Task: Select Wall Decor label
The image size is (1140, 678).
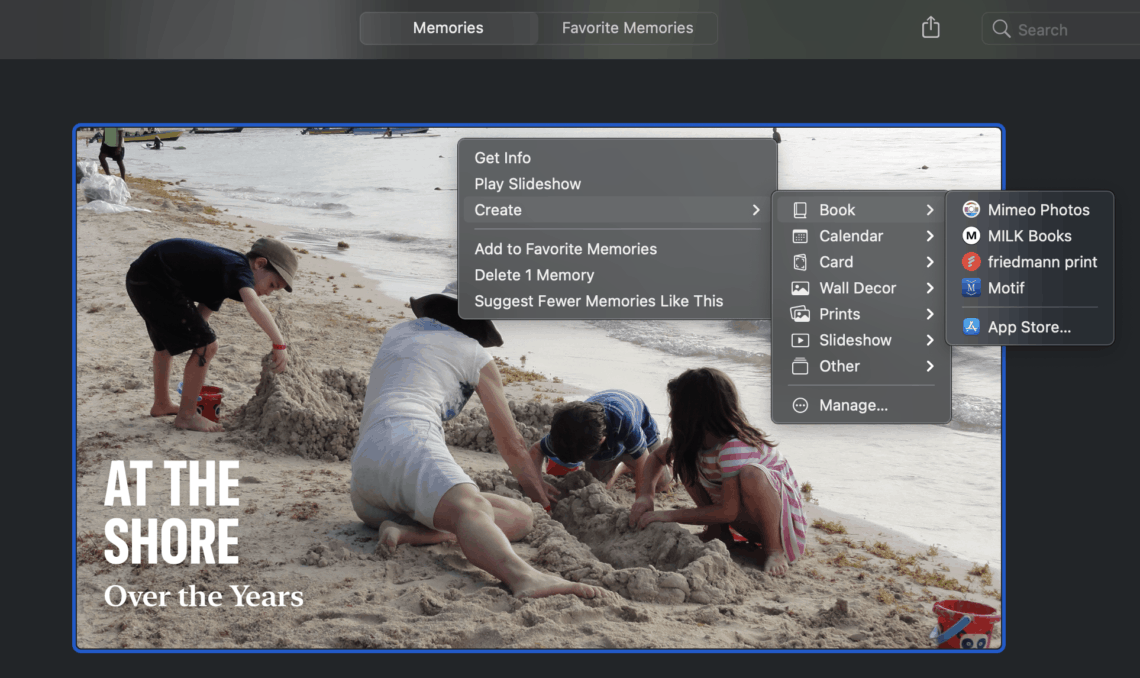Action: tap(858, 288)
